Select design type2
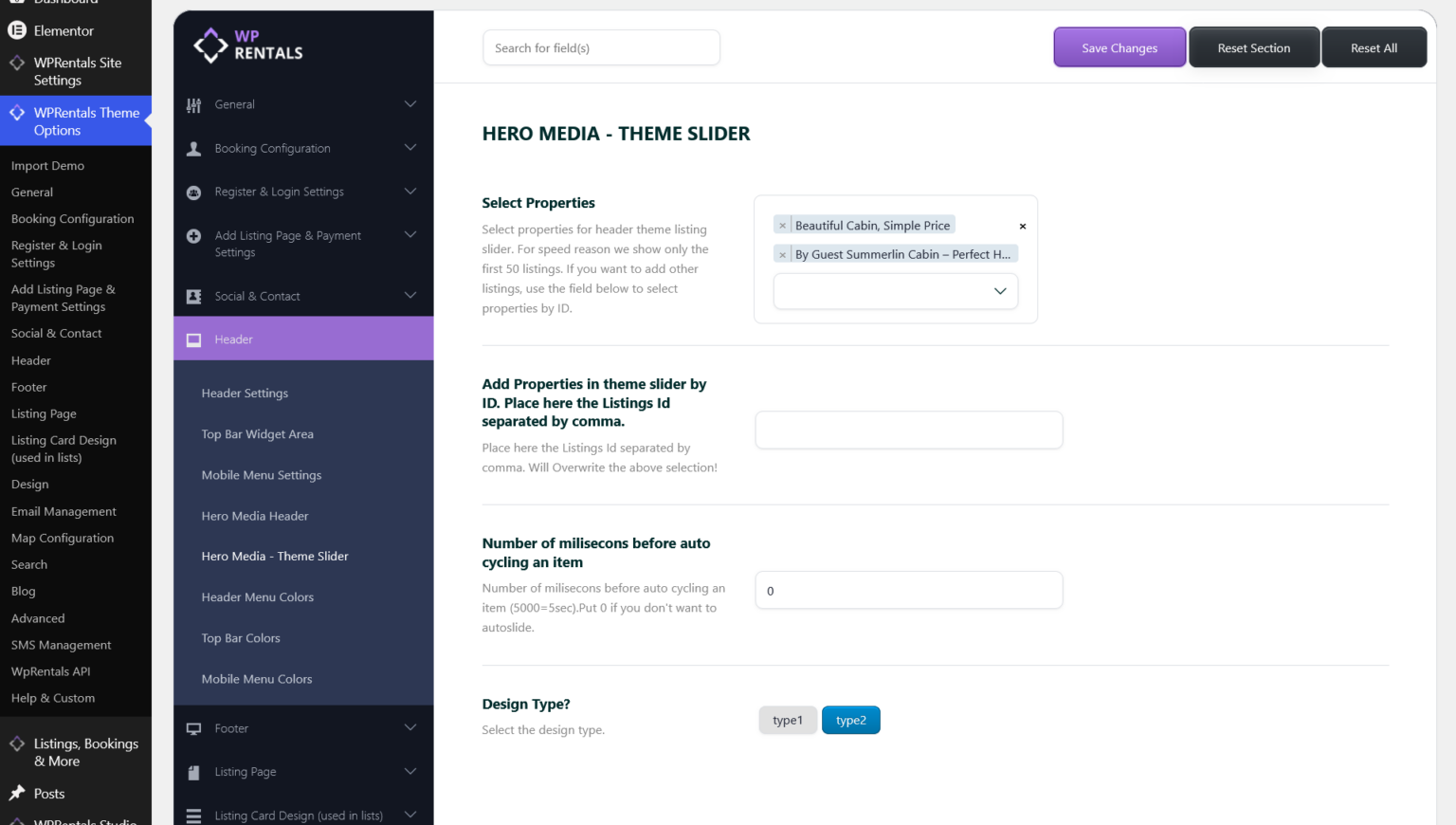The height and width of the screenshot is (825, 1456). [x=851, y=721]
